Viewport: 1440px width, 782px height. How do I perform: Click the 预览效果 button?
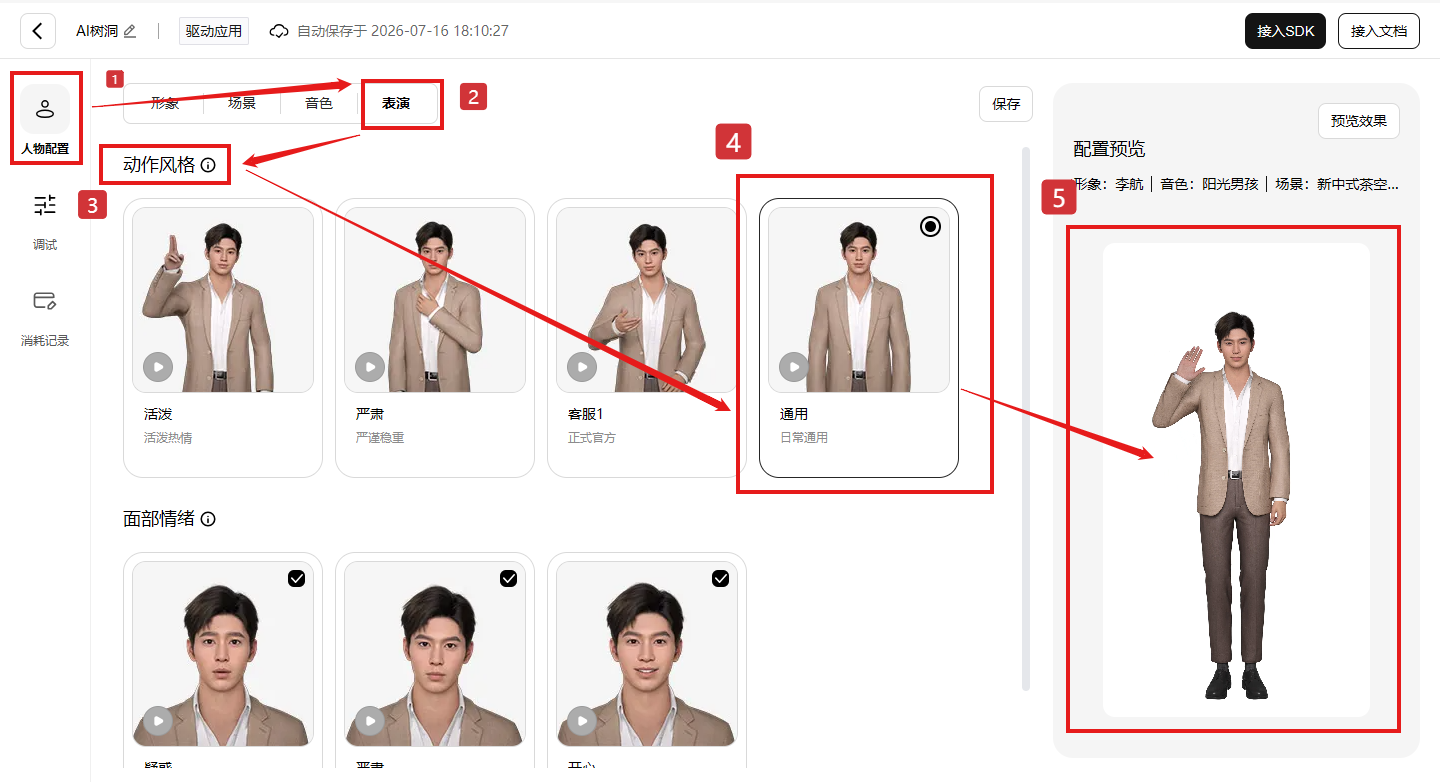pos(1359,121)
